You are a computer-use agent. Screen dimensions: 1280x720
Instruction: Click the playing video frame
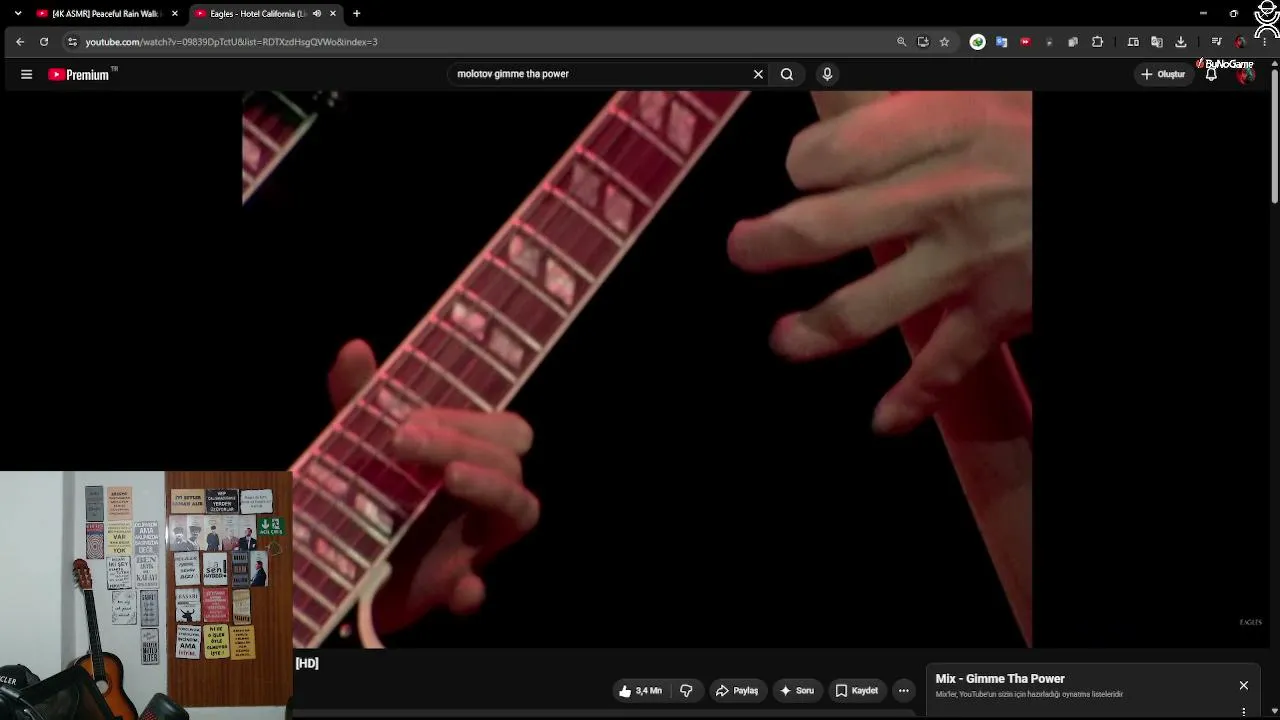tap(637, 370)
